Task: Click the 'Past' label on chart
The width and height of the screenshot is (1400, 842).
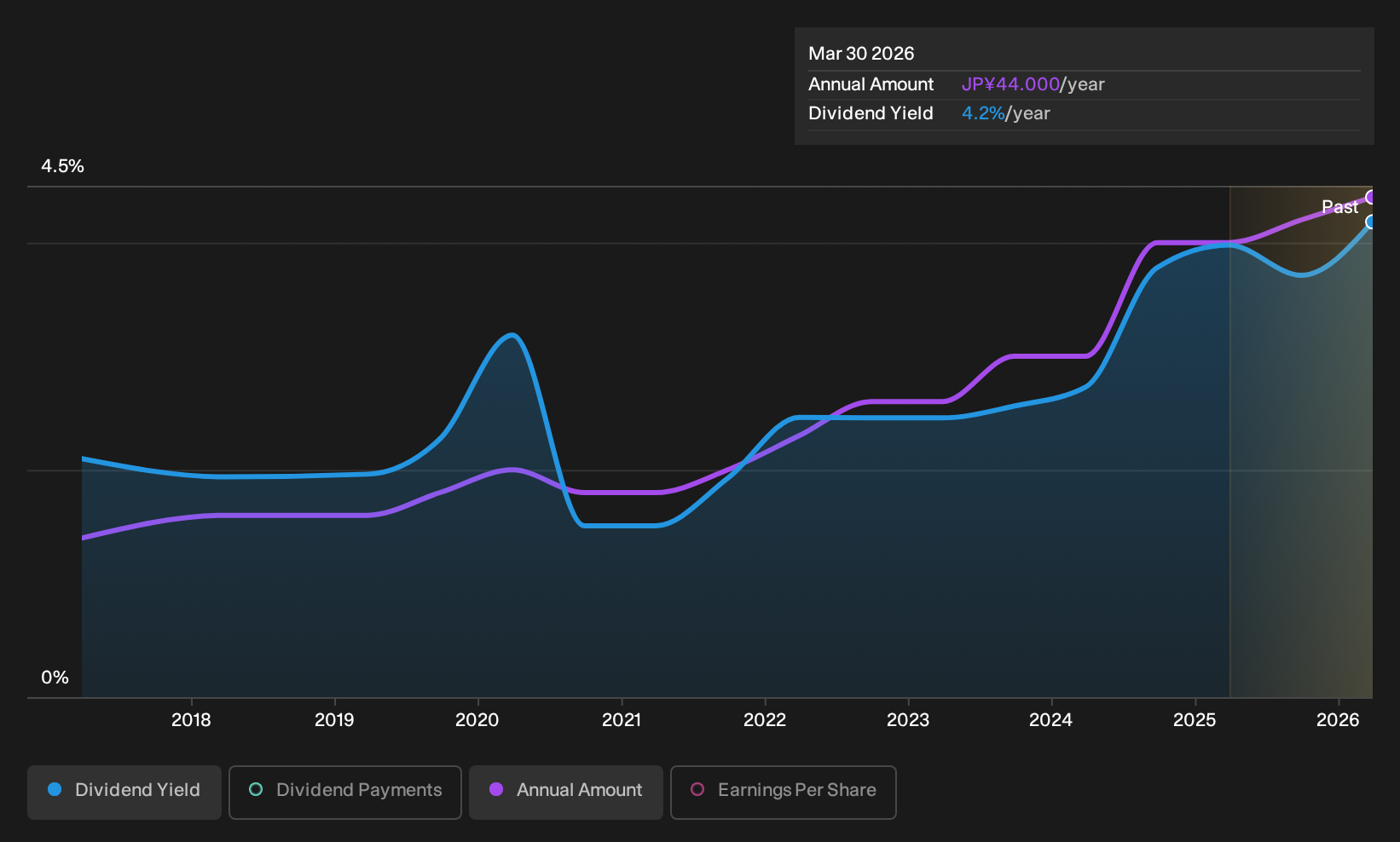Action: [1339, 207]
